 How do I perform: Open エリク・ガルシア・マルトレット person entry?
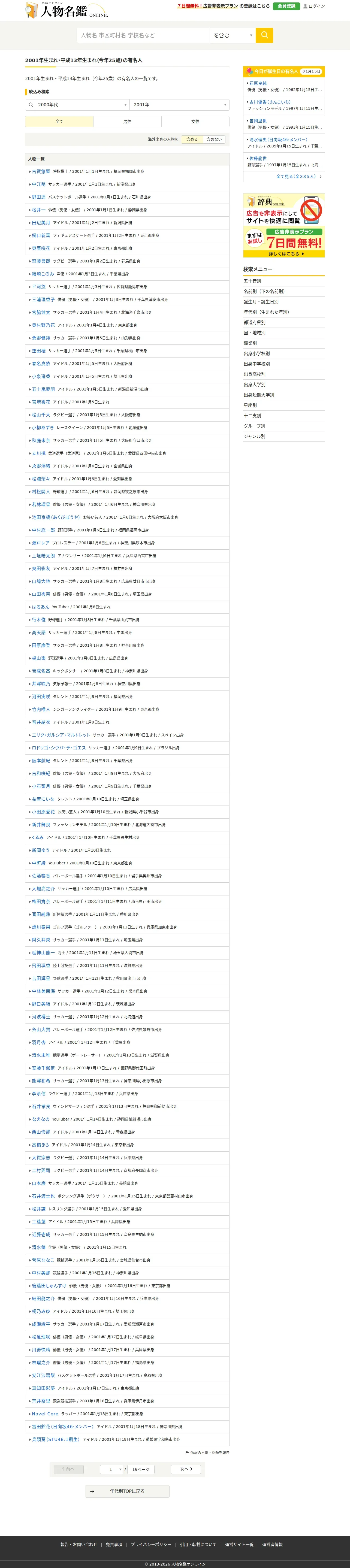point(61,735)
